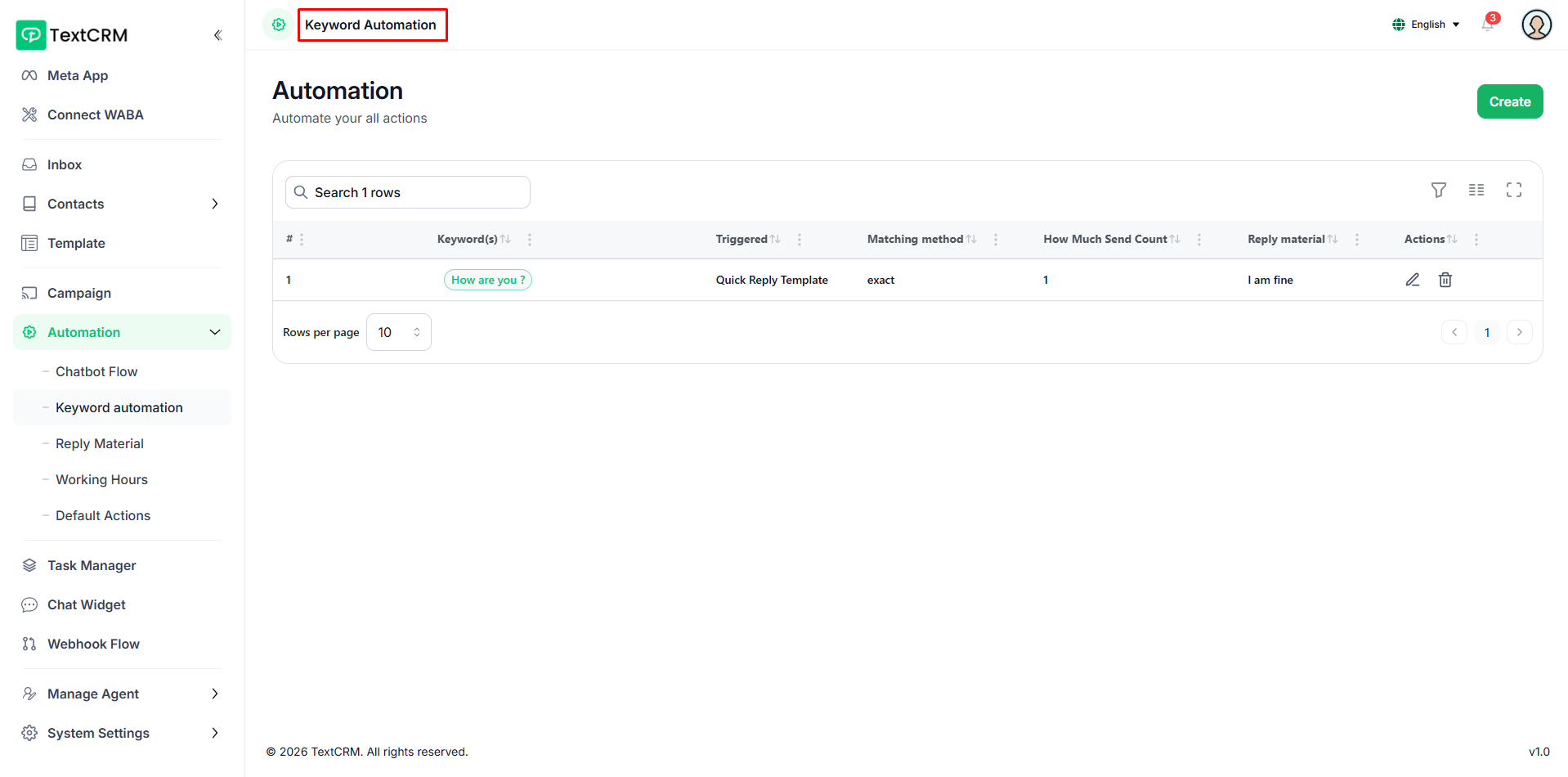Image resolution: width=1568 pixels, height=777 pixels.
Task: Click the edit pencil icon in row 1
Action: 1412,280
